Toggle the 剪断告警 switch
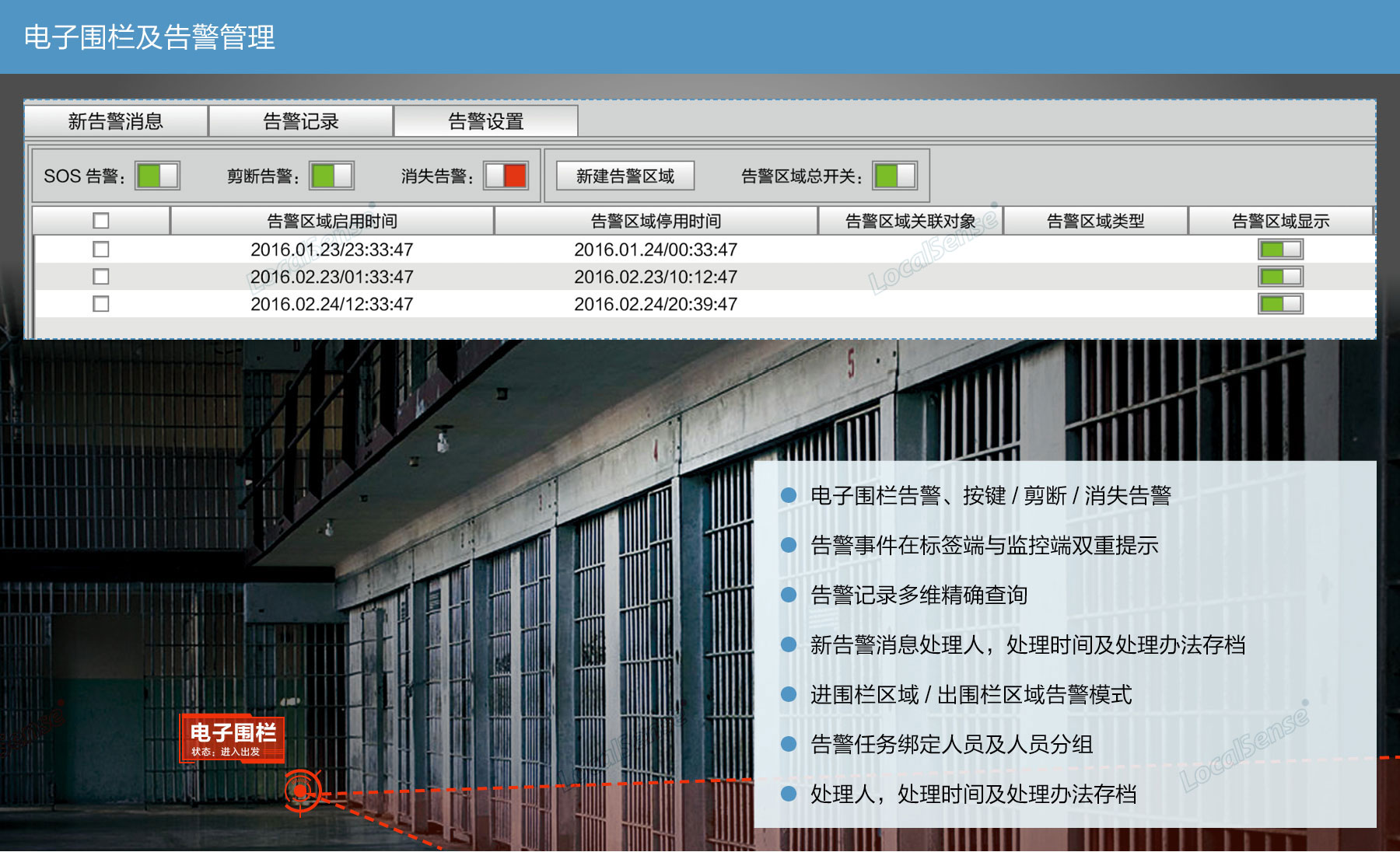Screen dimensions: 1400x852 click(331, 176)
